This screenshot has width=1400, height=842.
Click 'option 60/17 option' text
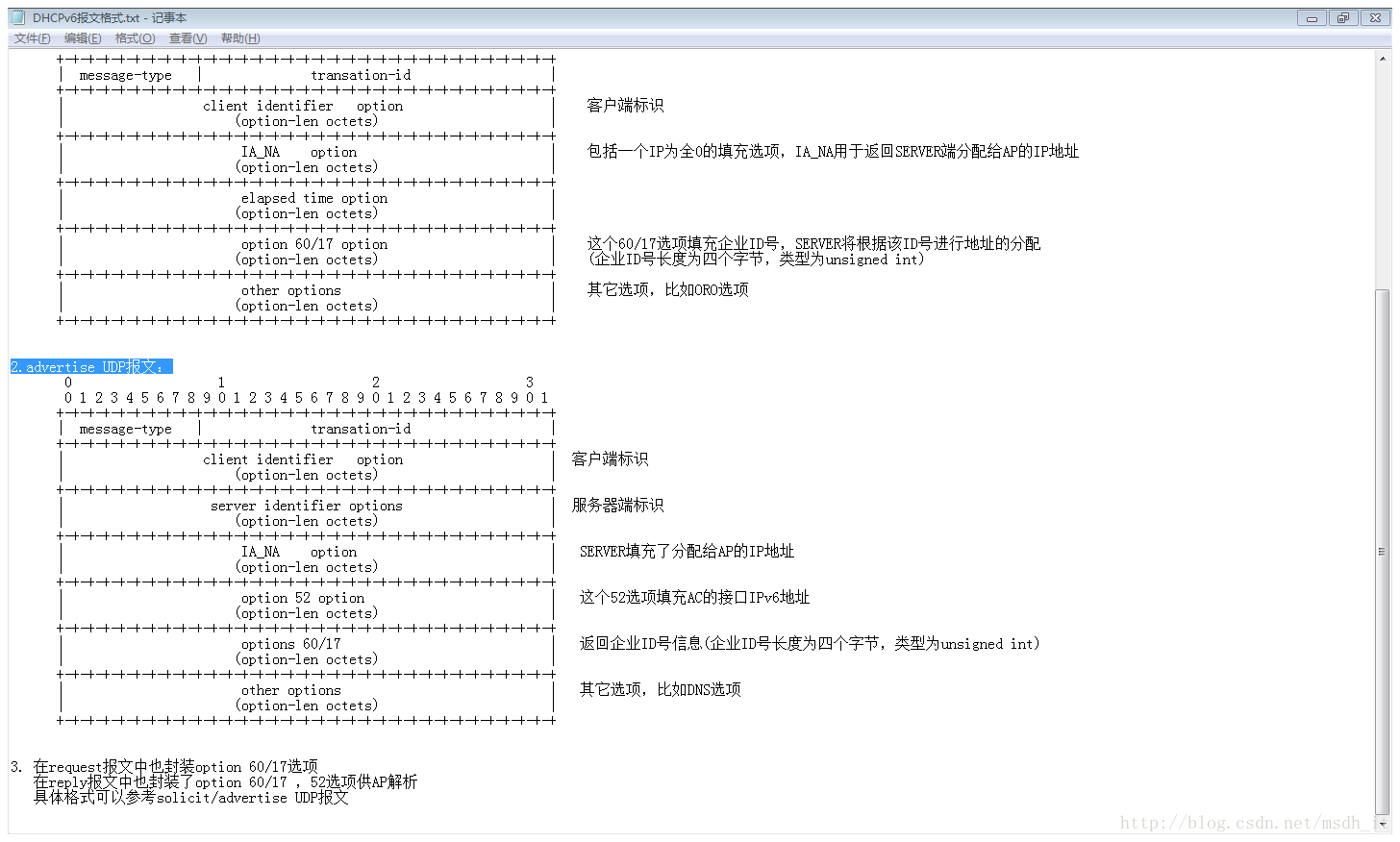pos(314,244)
